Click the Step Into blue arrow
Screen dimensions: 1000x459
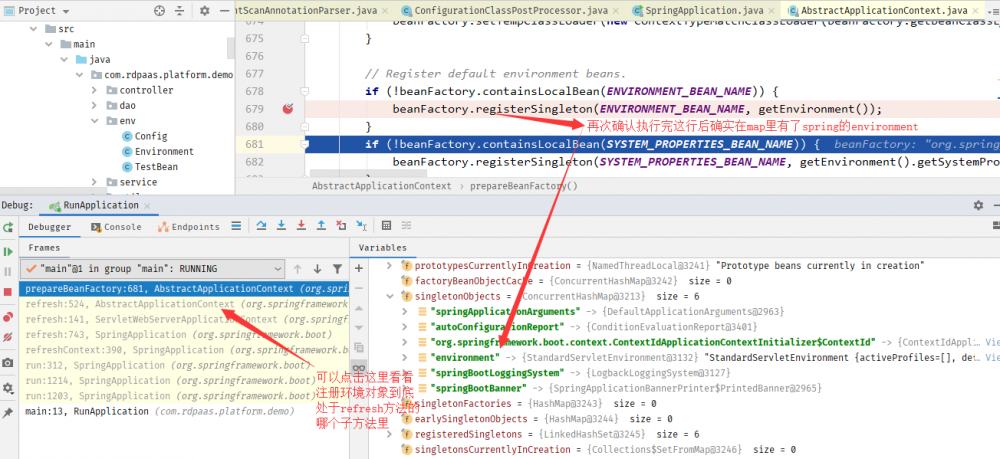tap(281, 226)
